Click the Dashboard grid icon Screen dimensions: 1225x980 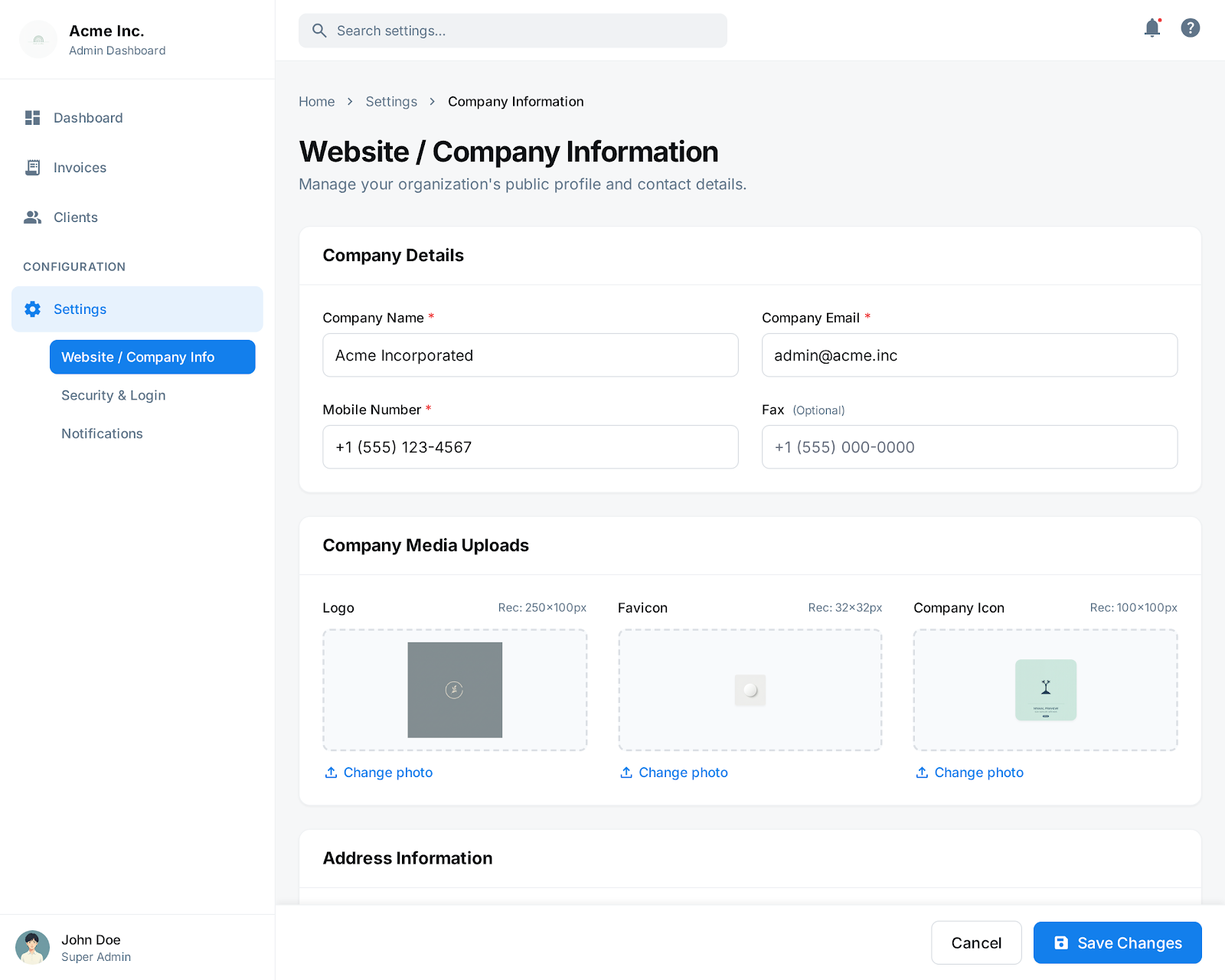[x=32, y=118]
